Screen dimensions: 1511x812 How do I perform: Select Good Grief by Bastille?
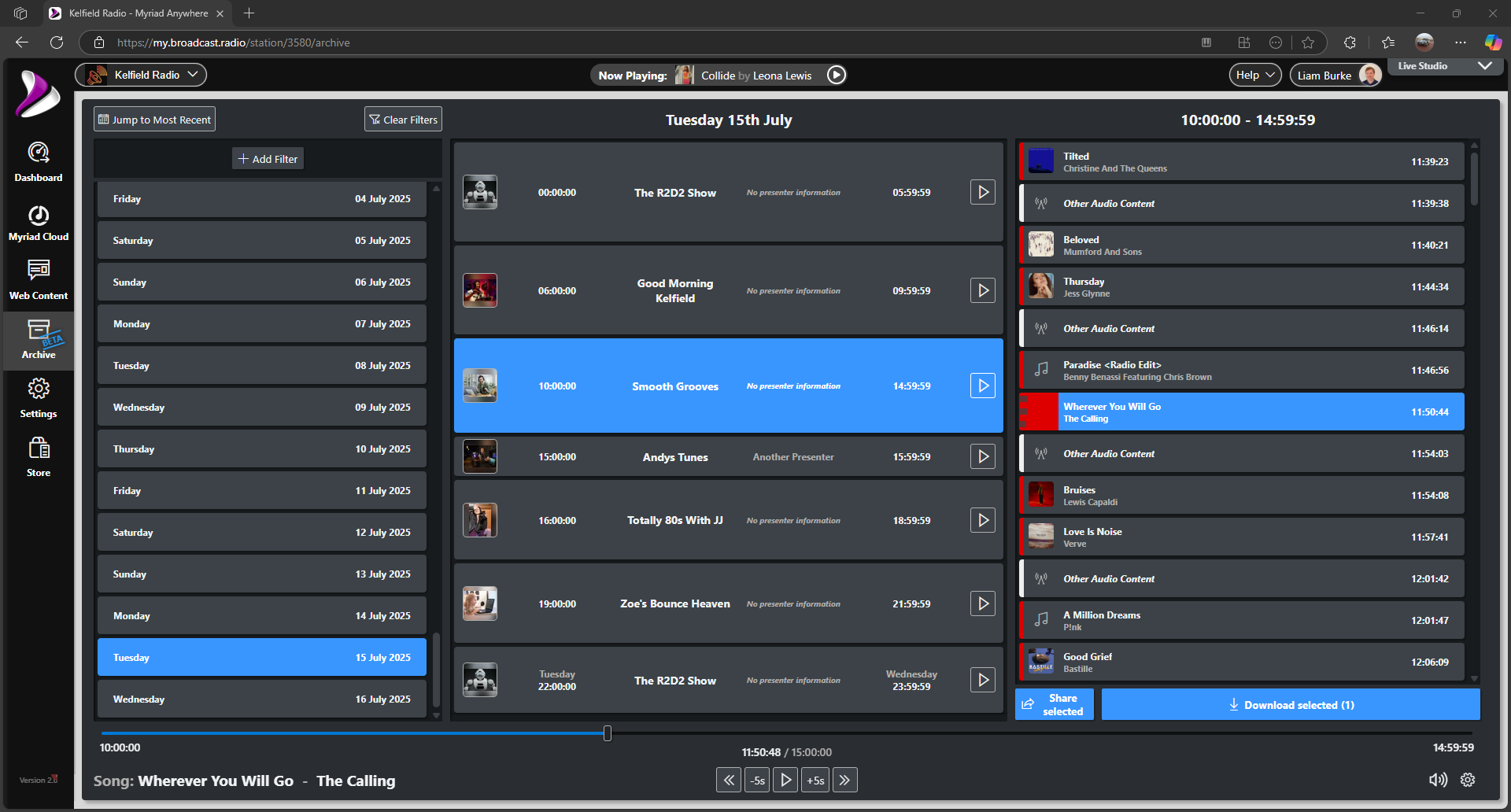click(1242, 662)
